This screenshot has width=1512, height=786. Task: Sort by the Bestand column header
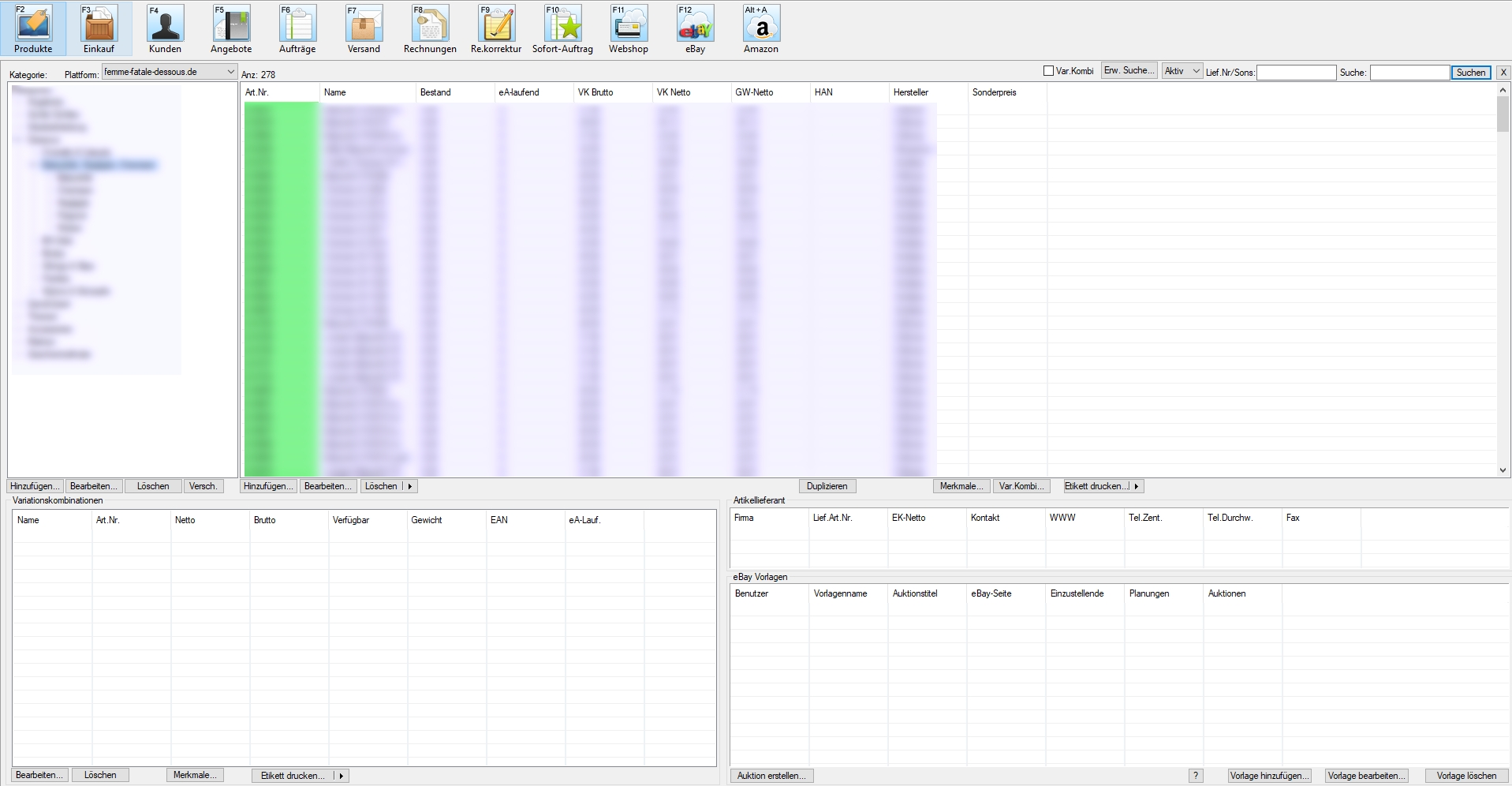click(435, 92)
